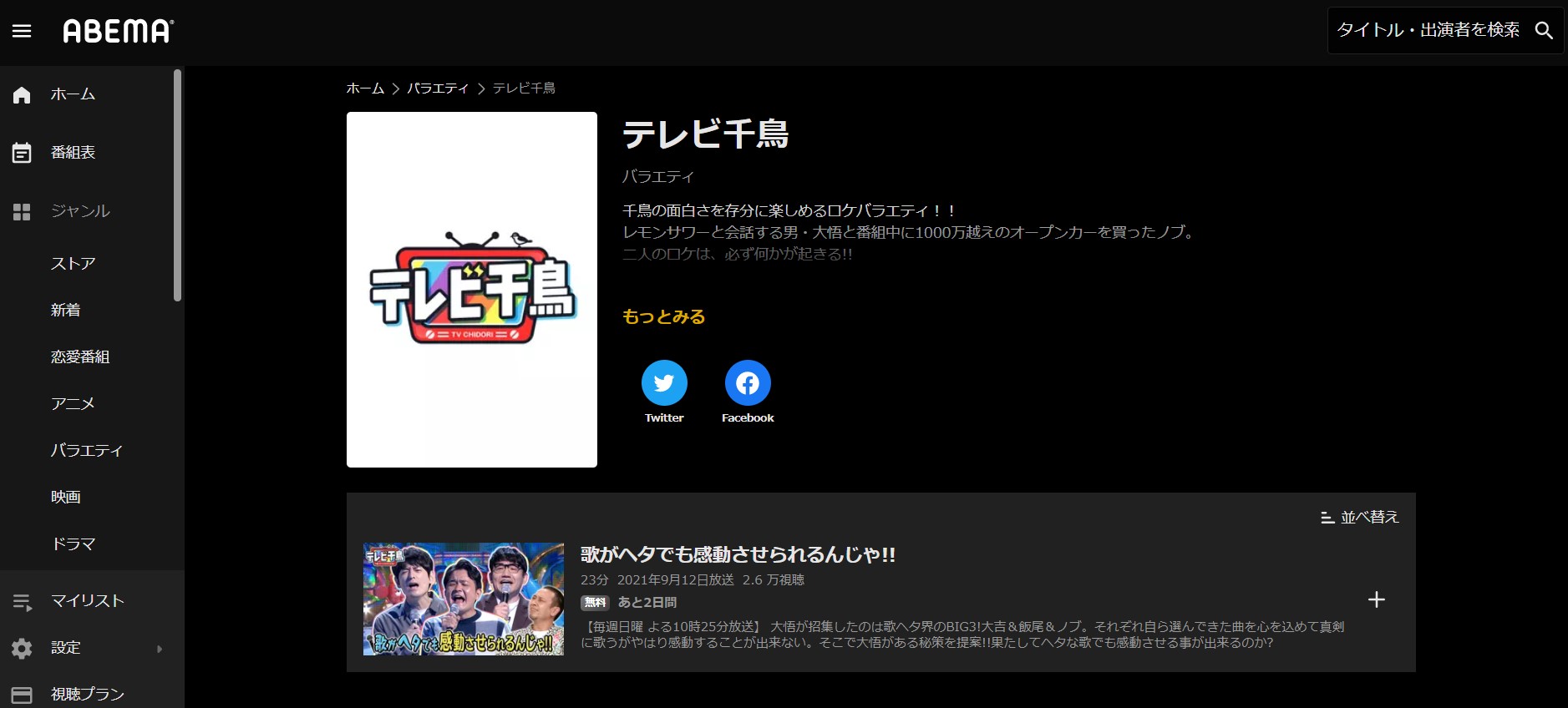Open 恋愛番組 genre in sidebar
The height and width of the screenshot is (708, 1568).
pyautogui.click(x=80, y=357)
